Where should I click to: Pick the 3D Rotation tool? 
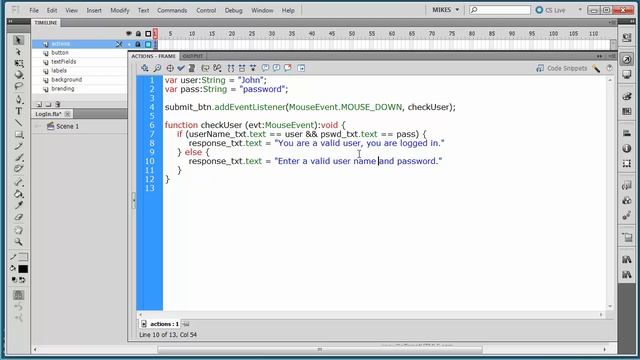18,75
